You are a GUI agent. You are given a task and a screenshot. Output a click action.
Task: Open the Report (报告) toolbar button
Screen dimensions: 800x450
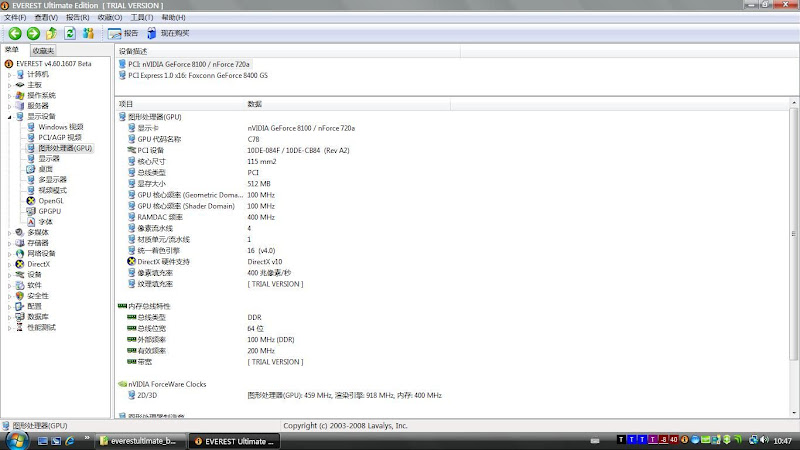pyautogui.click(x=123, y=33)
